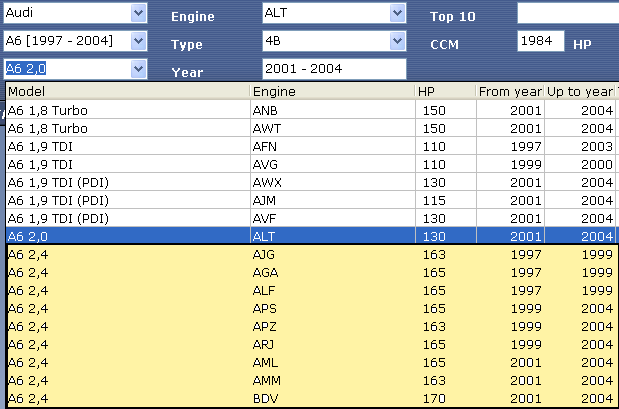Click From year 1997 in AFN row
Image resolution: width=619 pixels, height=409 pixels.
526,146
